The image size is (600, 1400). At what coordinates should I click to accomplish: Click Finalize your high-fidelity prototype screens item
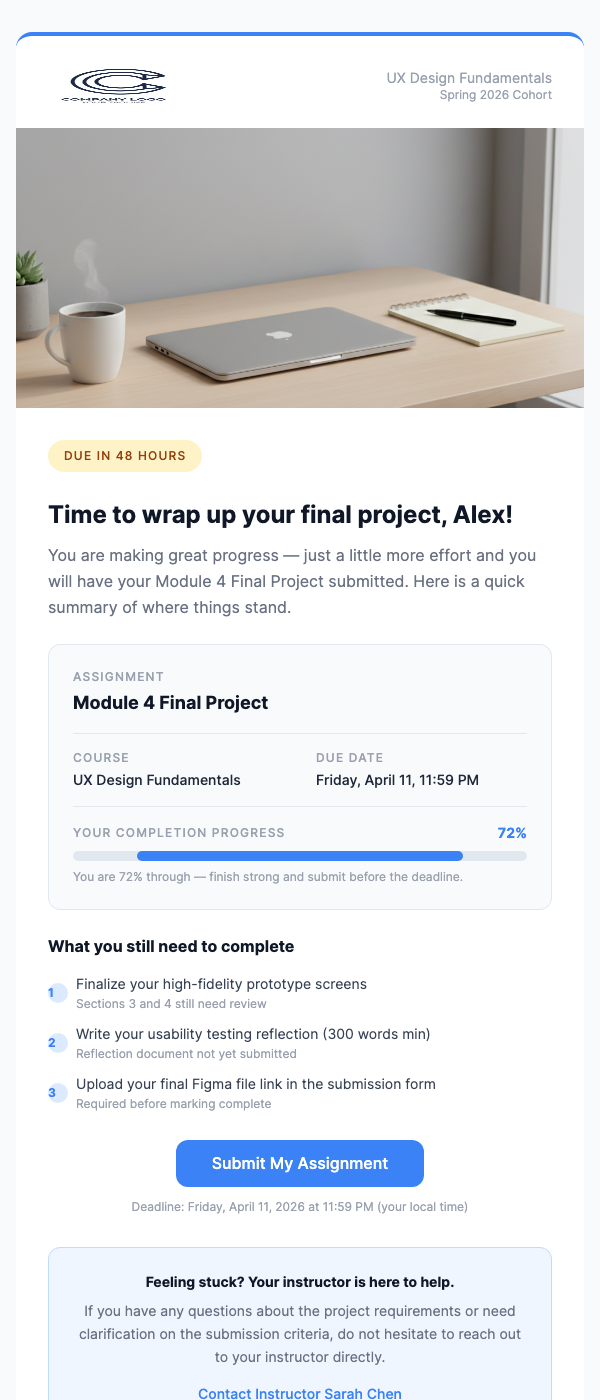(221, 984)
